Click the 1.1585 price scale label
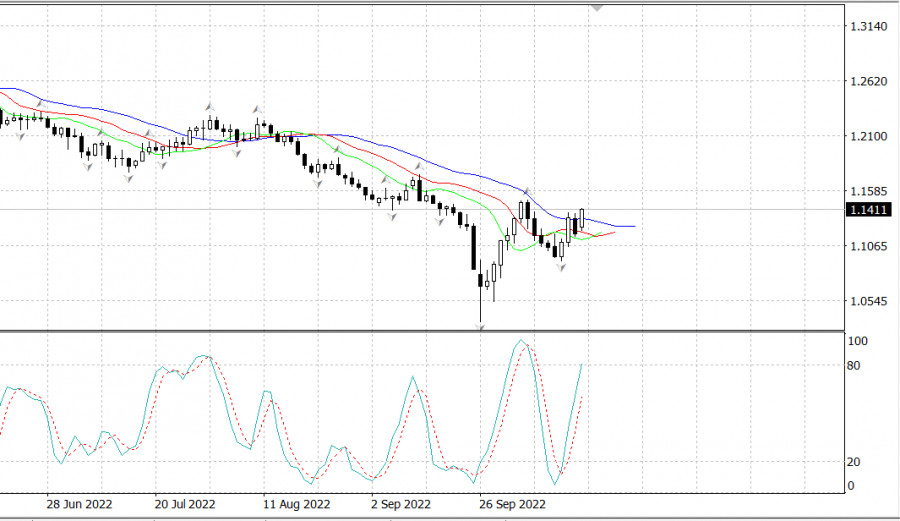The width and height of the screenshot is (900, 521). click(867, 191)
